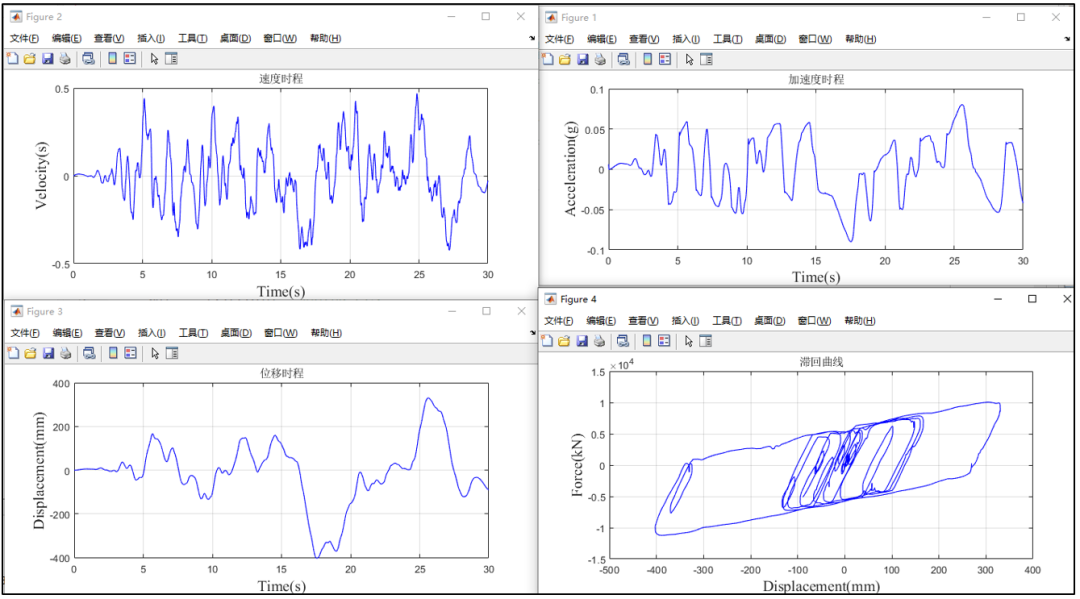Click New Figure icon in Figure 3 toolbar

tap(14, 353)
